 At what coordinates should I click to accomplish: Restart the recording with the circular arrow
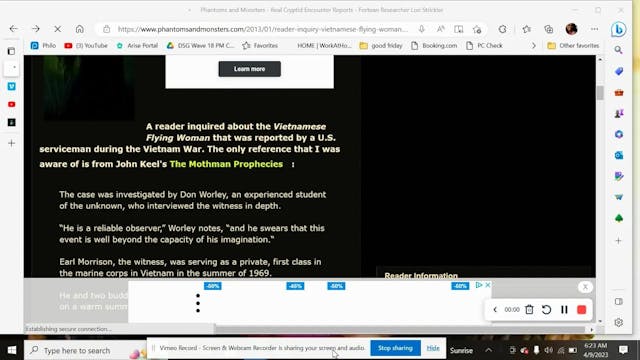click(x=546, y=310)
